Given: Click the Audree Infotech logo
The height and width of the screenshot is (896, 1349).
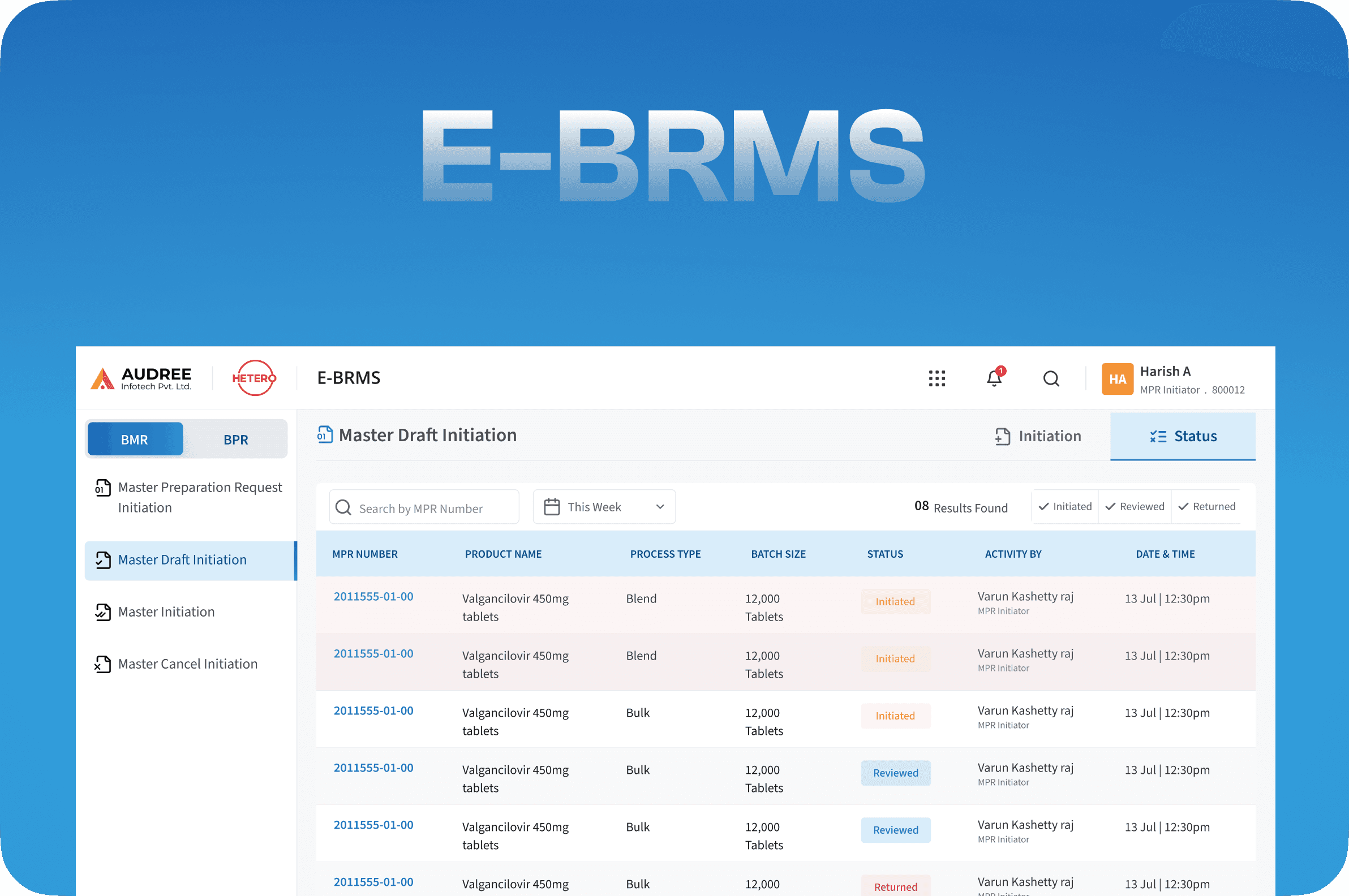Looking at the screenshot, I should click(141, 378).
